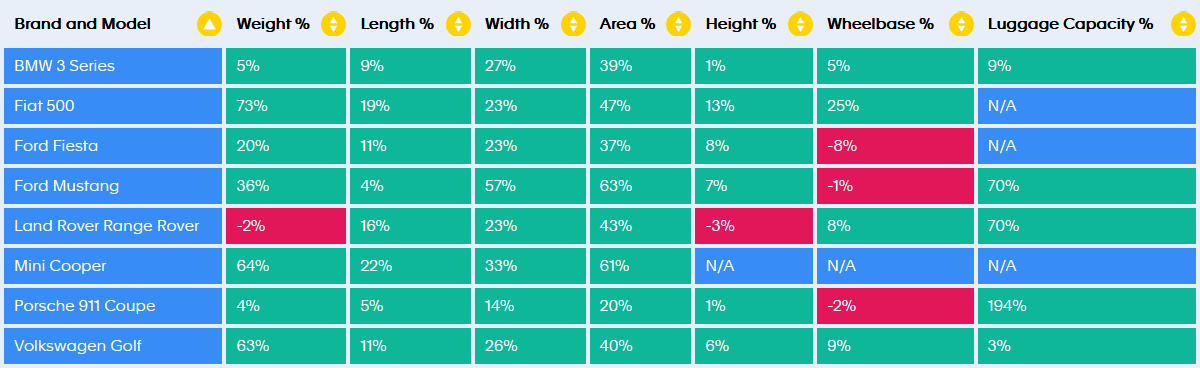Click Luggage Capacity % sort icon
1200x368 pixels.
(x=1177, y=24)
